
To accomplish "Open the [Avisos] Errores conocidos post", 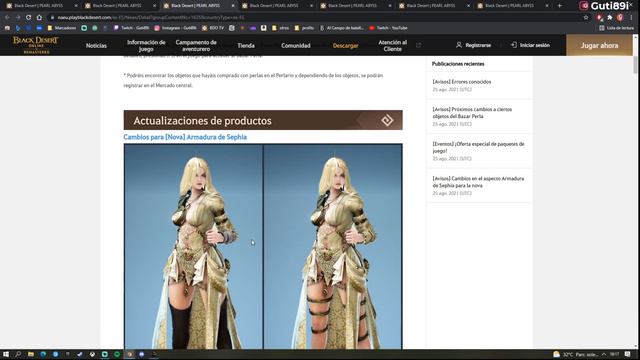I will [x=462, y=82].
